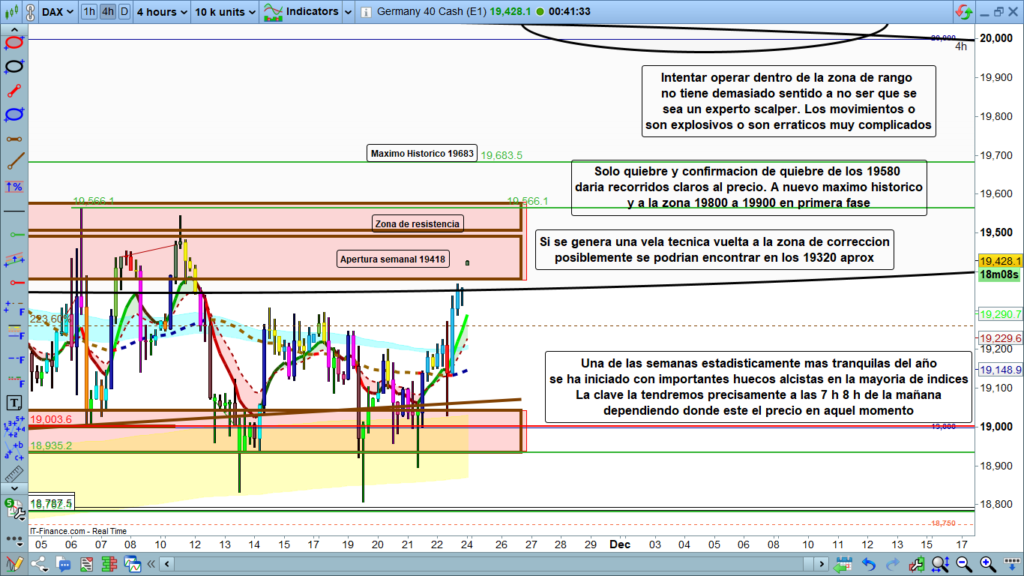Toggle the 4h timeframe button
This screenshot has width=1024, height=576.
point(107,12)
